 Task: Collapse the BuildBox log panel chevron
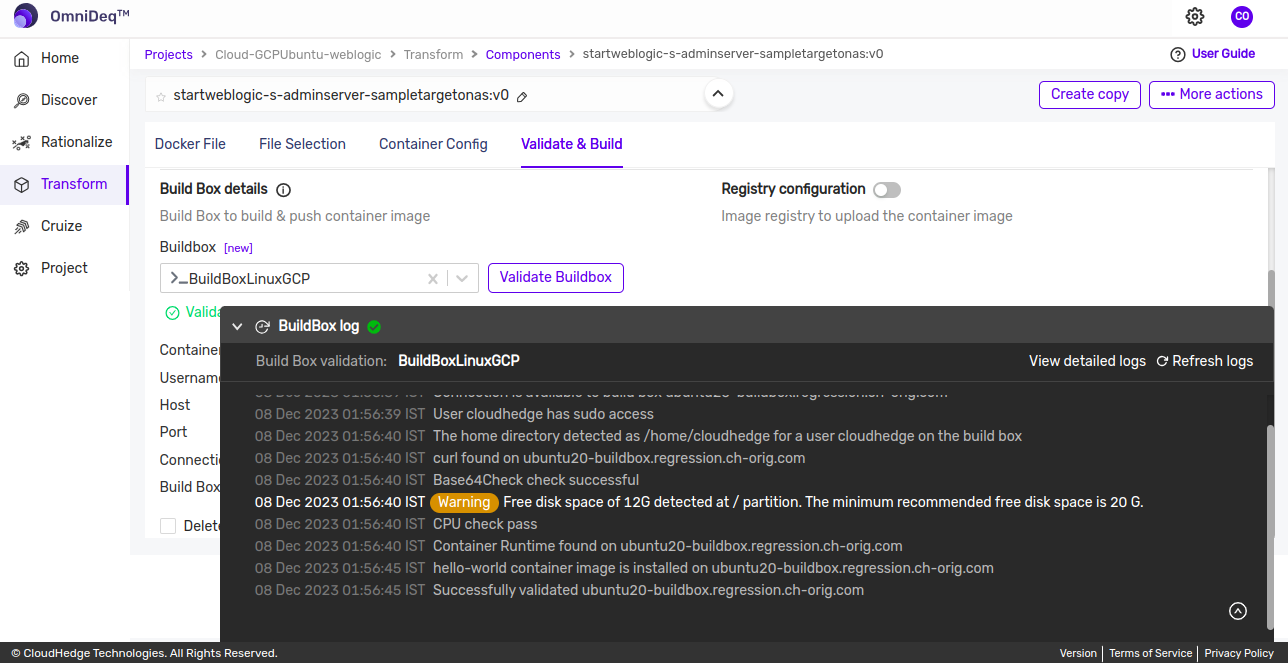pyautogui.click(x=237, y=326)
